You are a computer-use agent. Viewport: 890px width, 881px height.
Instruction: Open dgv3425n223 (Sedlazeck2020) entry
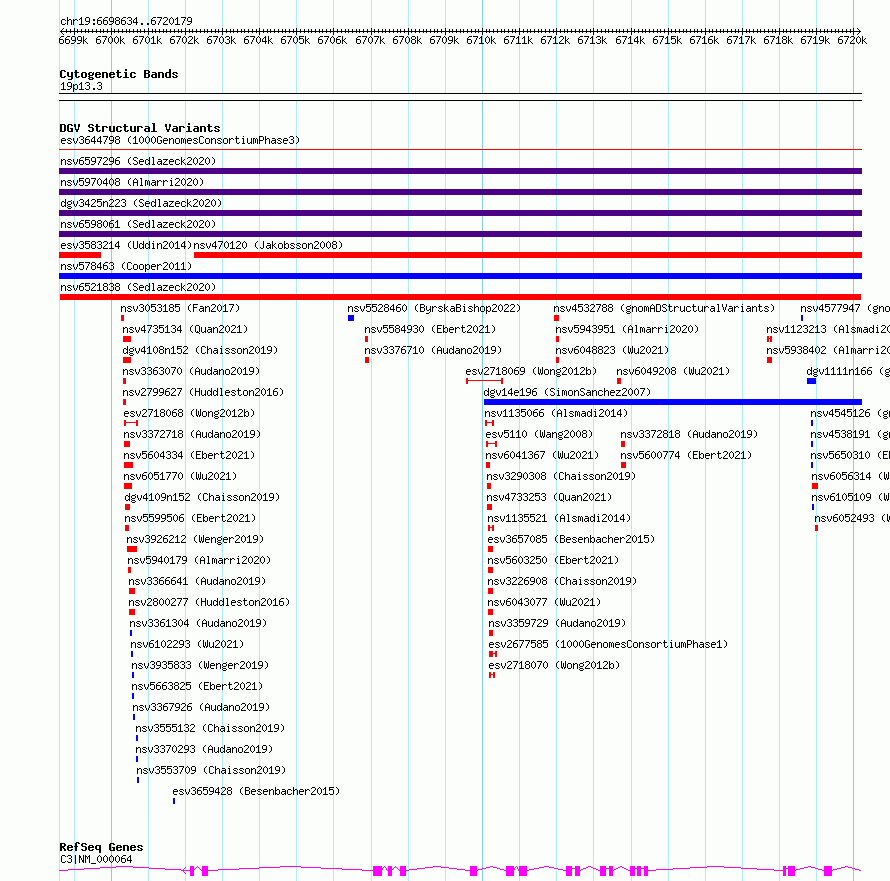click(x=141, y=203)
